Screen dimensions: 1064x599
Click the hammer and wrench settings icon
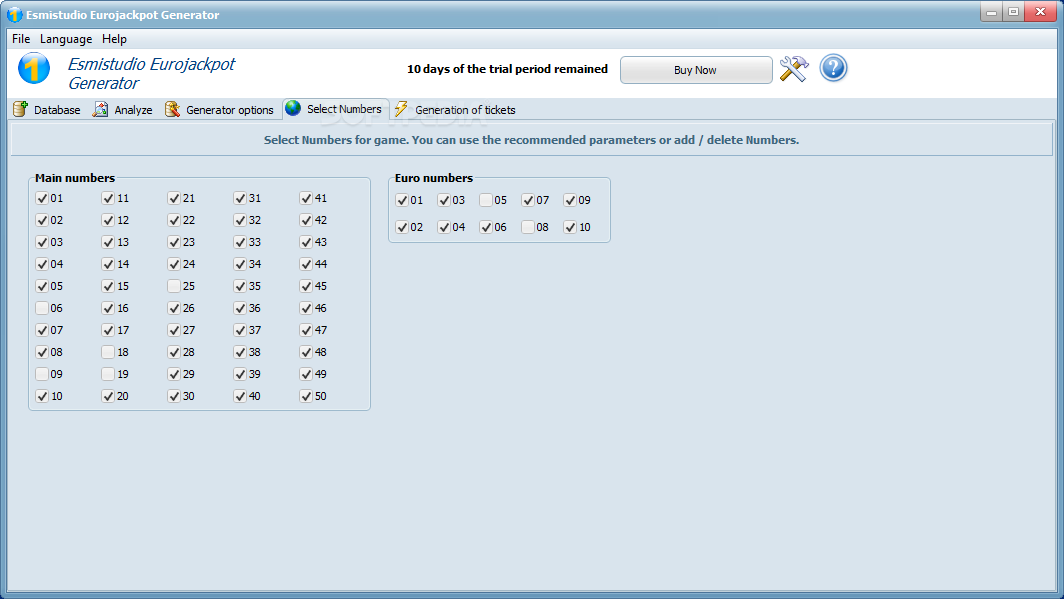pyautogui.click(x=793, y=69)
